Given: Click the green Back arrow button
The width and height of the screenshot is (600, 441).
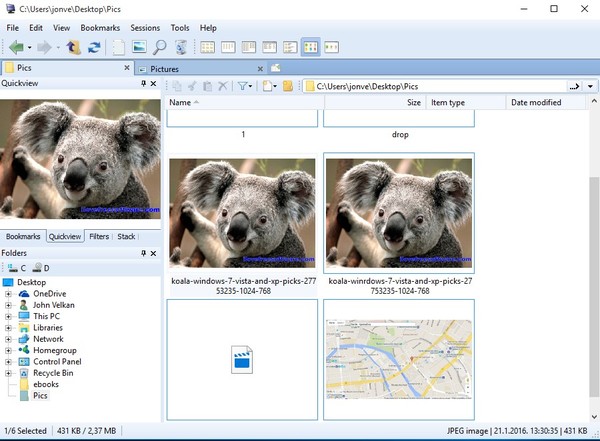Looking at the screenshot, I should click(x=16, y=47).
